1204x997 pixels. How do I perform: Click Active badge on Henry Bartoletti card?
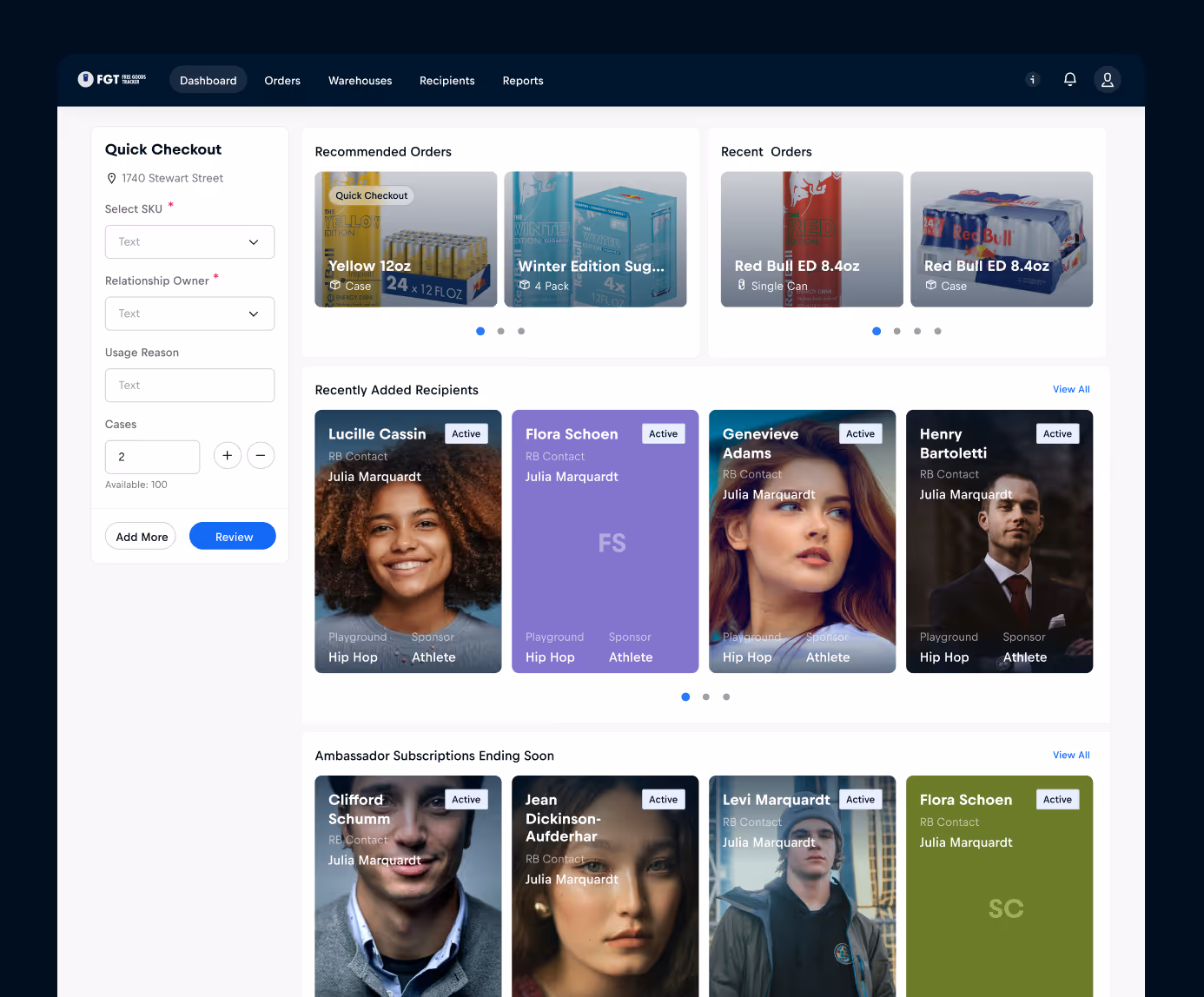(1058, 434)
